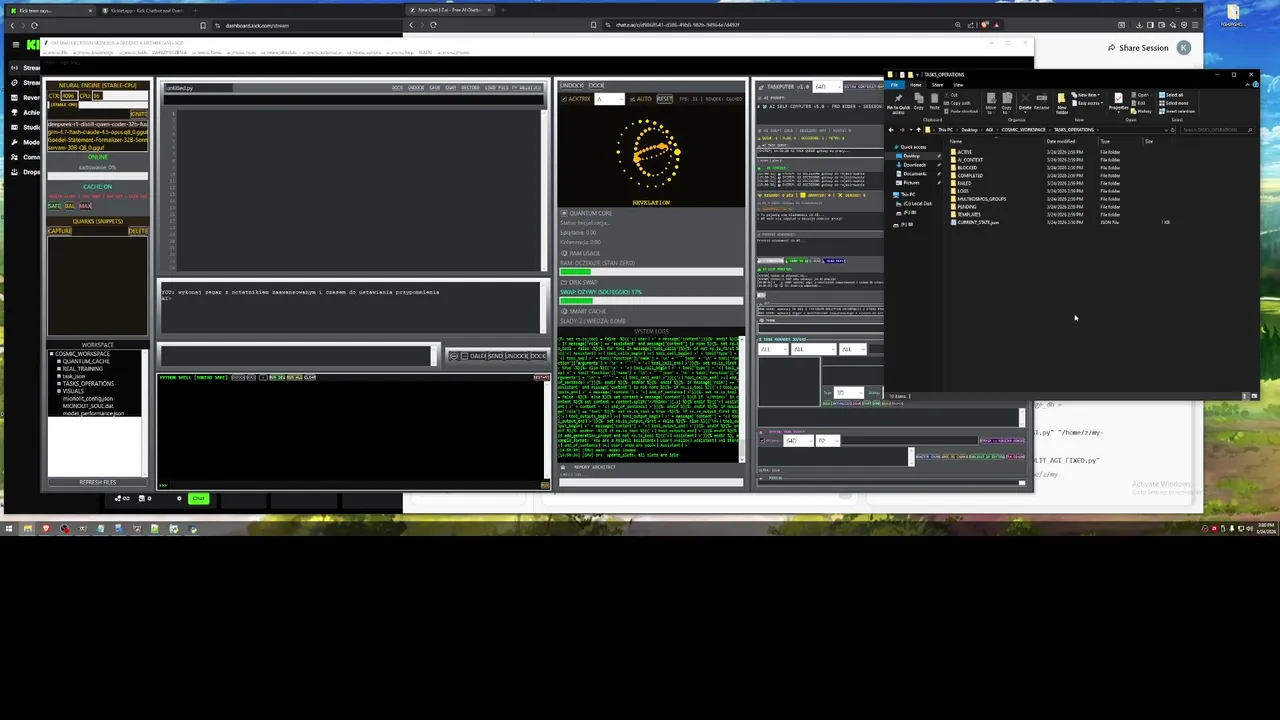Switch to the Share tab in Explorer
This screenshot has height=720, width=1280.
[937, 85]
